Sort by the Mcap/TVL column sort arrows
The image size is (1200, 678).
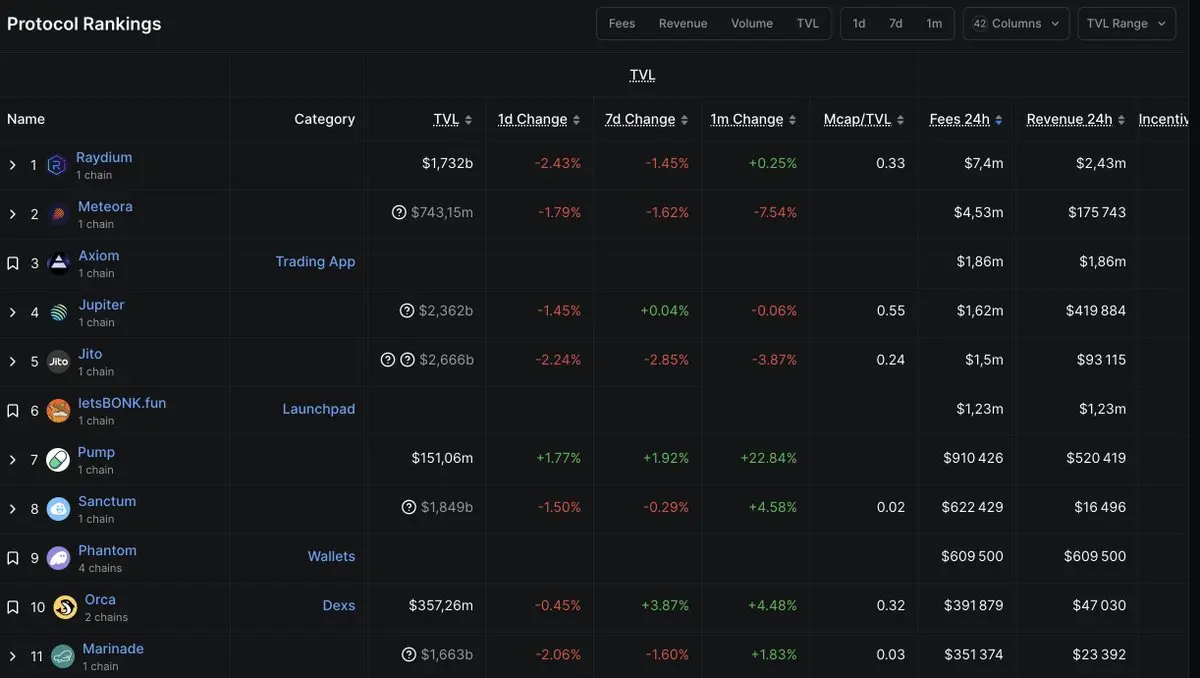point(900,120)
